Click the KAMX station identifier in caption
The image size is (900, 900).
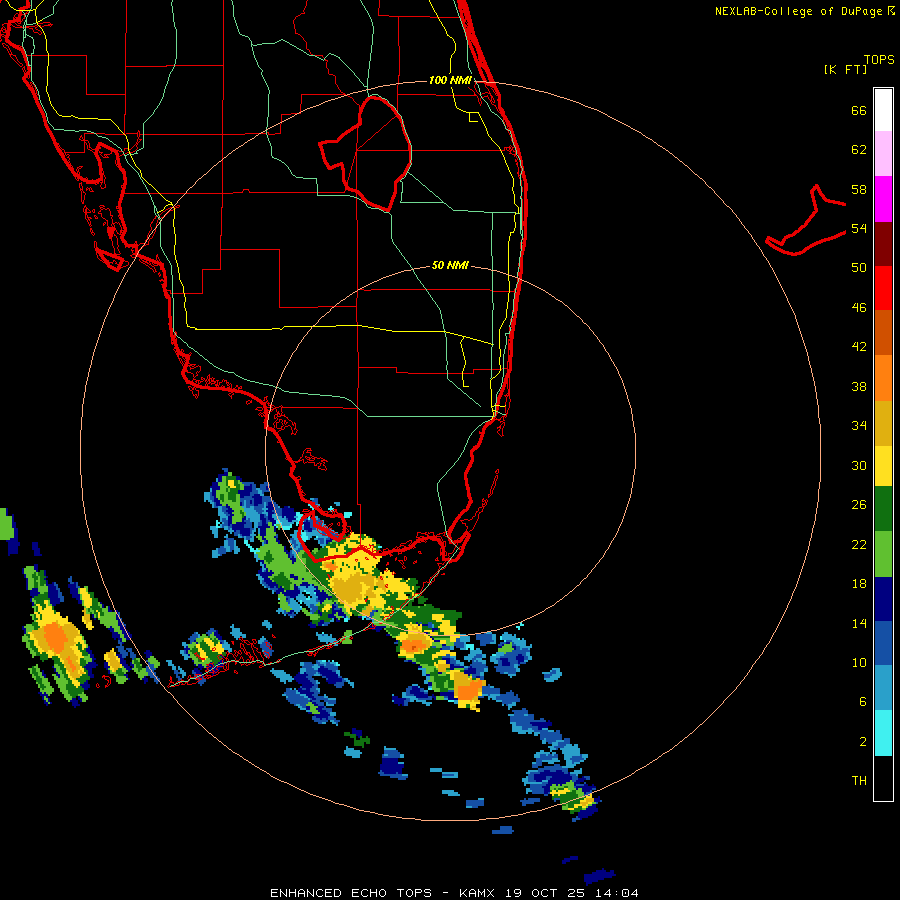click(477, 893)
